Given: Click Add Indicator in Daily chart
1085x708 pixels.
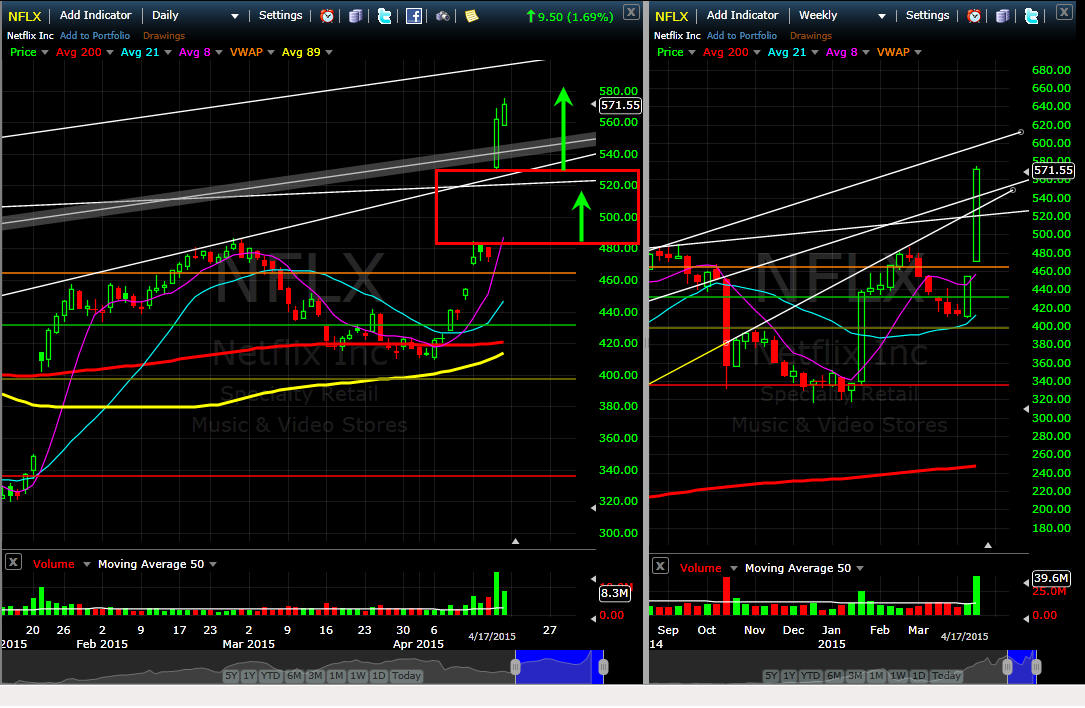Looking at the screenshot, I should [x=95, y=15].
